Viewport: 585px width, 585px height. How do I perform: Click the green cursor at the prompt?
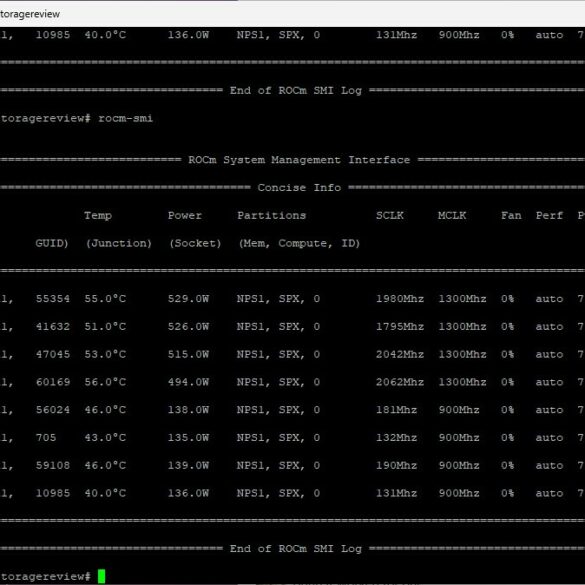pyautogui.click(x=101, y=576)
